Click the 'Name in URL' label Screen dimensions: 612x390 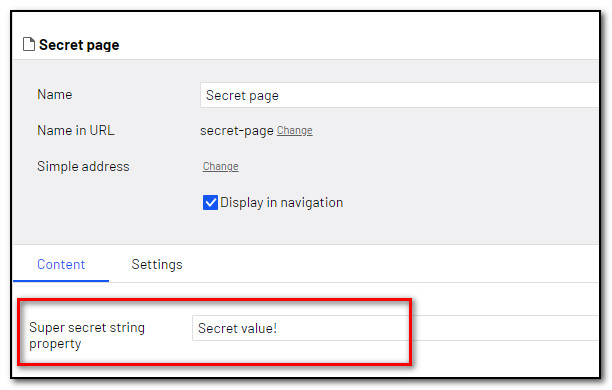[76, 130]
